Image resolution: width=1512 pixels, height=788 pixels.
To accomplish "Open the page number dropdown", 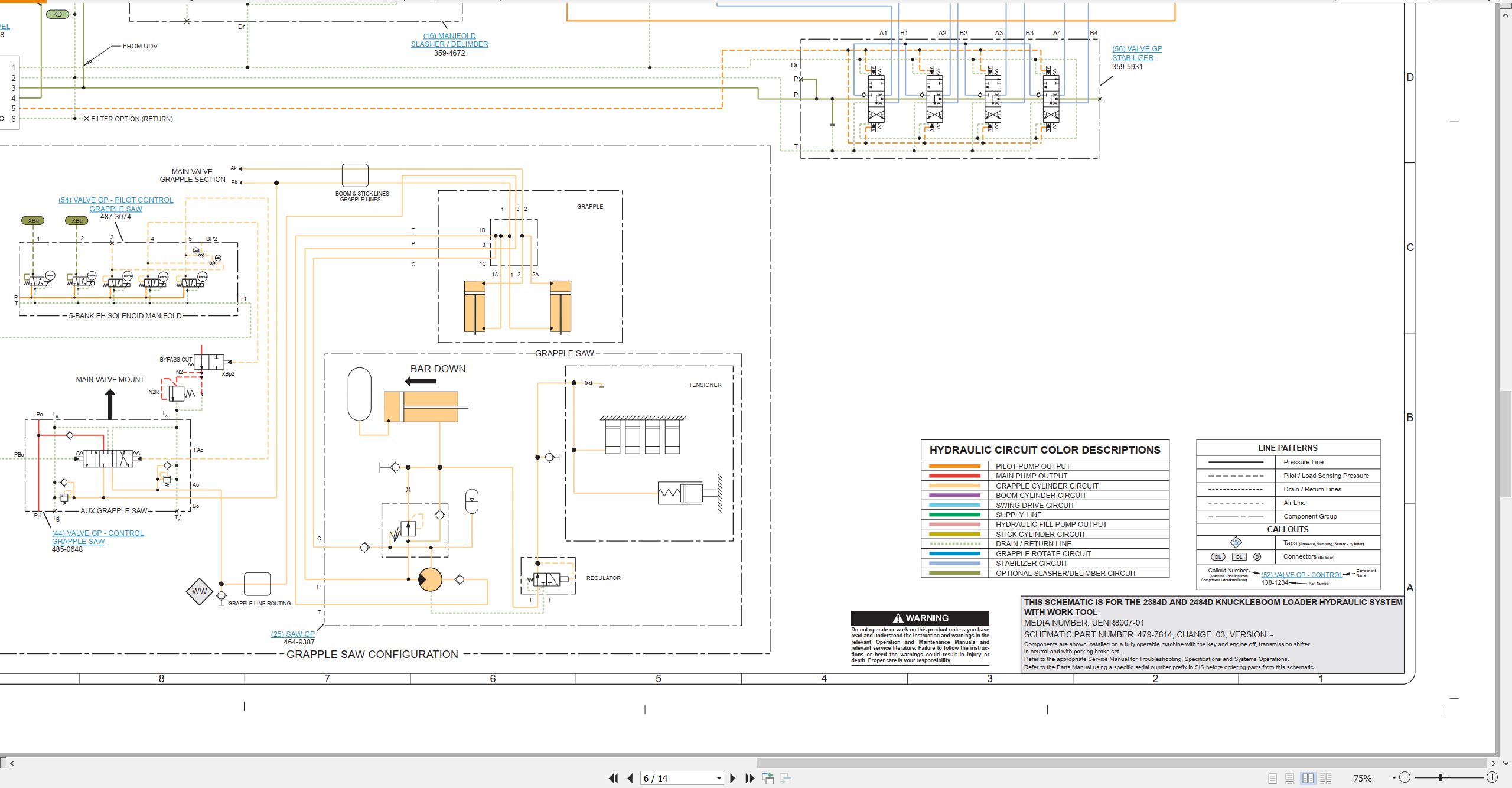I will (719, 778).
